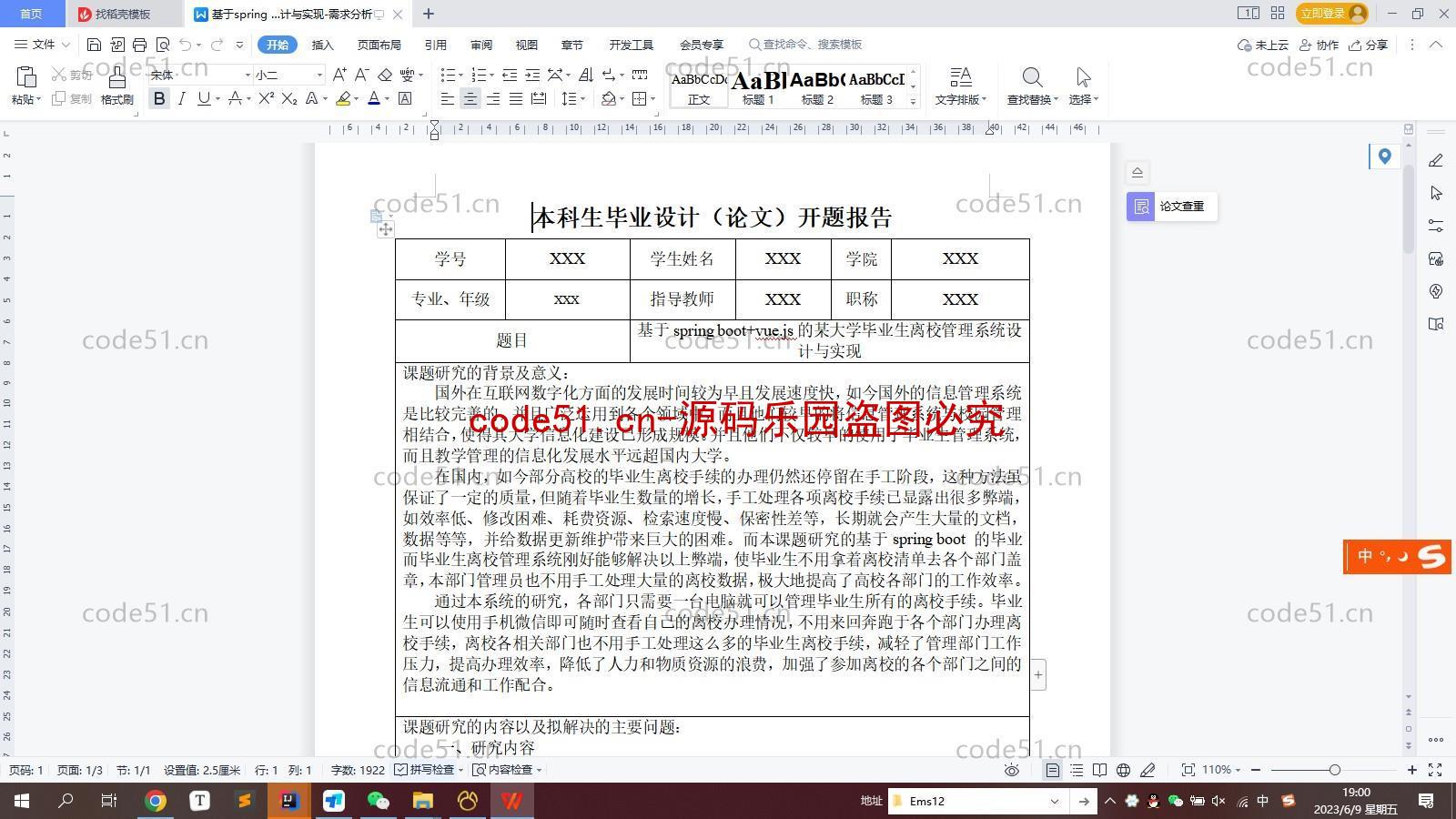This screenshot has width=1456, height=819.
Task: Click the yellow text highlight color
Action: [x=343, y=98]
